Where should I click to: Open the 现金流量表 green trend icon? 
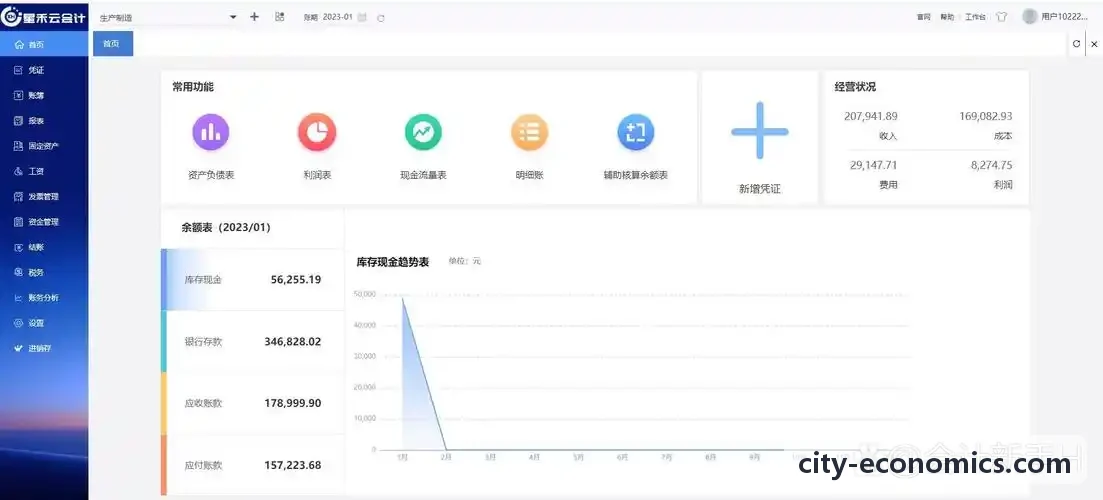pos(423,132)
